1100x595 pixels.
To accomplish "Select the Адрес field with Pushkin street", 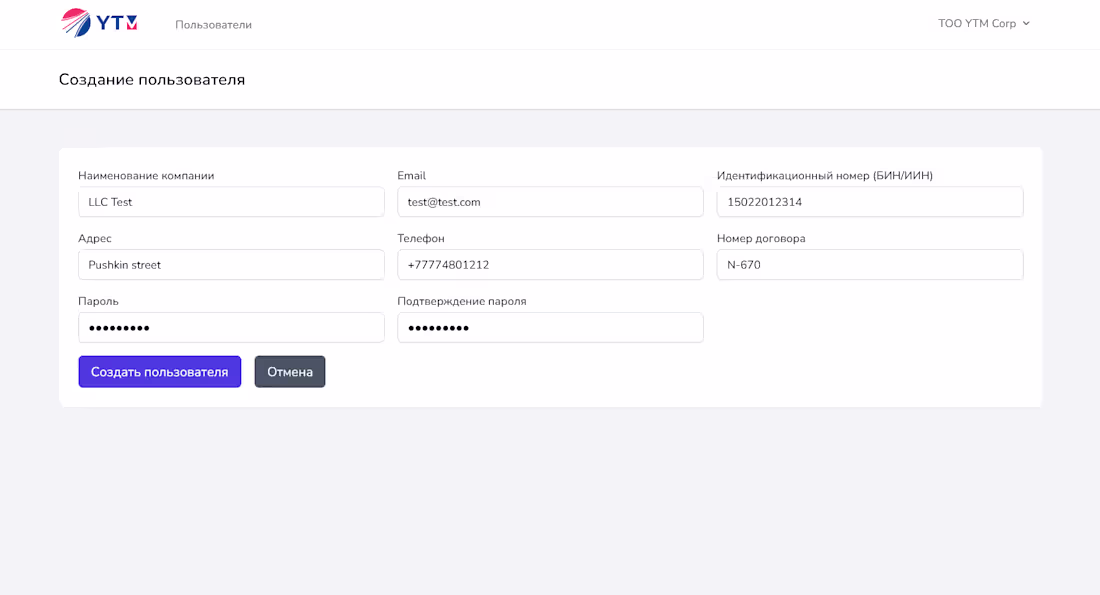I will 231,264.
